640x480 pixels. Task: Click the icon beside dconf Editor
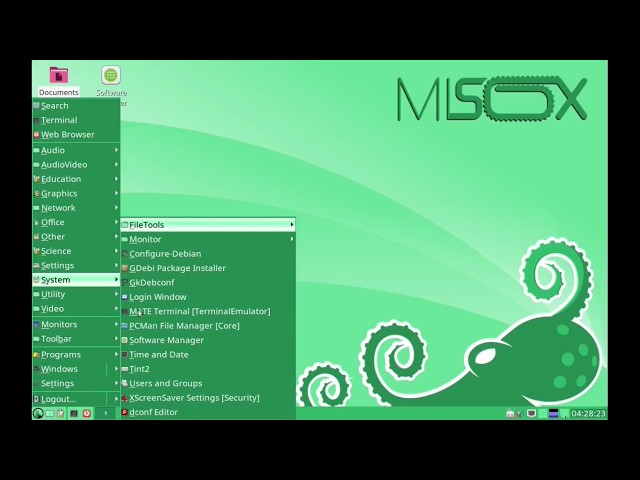[x=124, y=412]
